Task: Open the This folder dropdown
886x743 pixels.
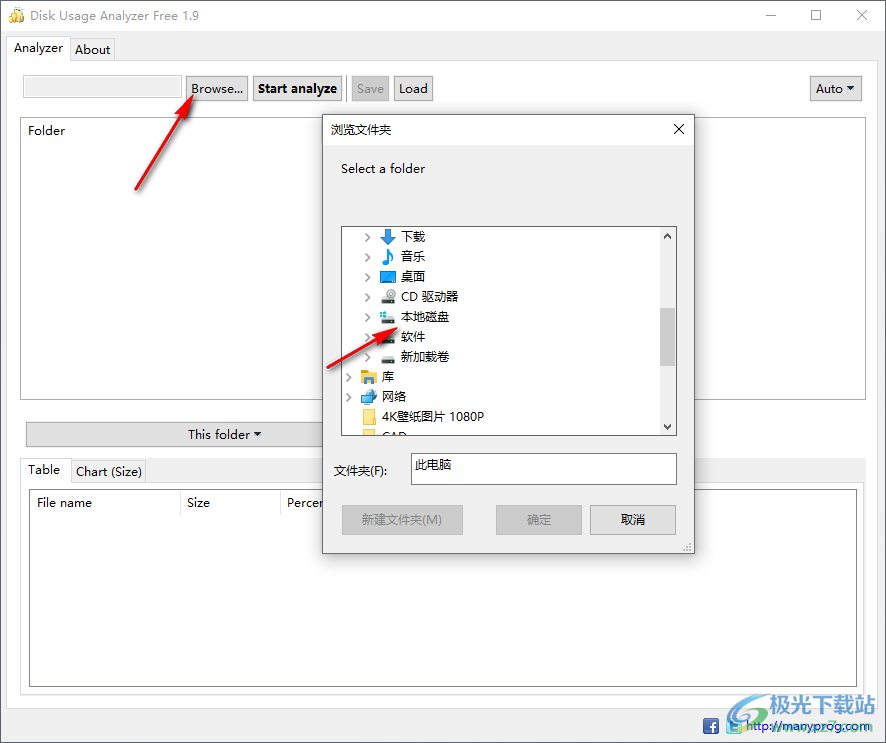Action: [224, 434]
